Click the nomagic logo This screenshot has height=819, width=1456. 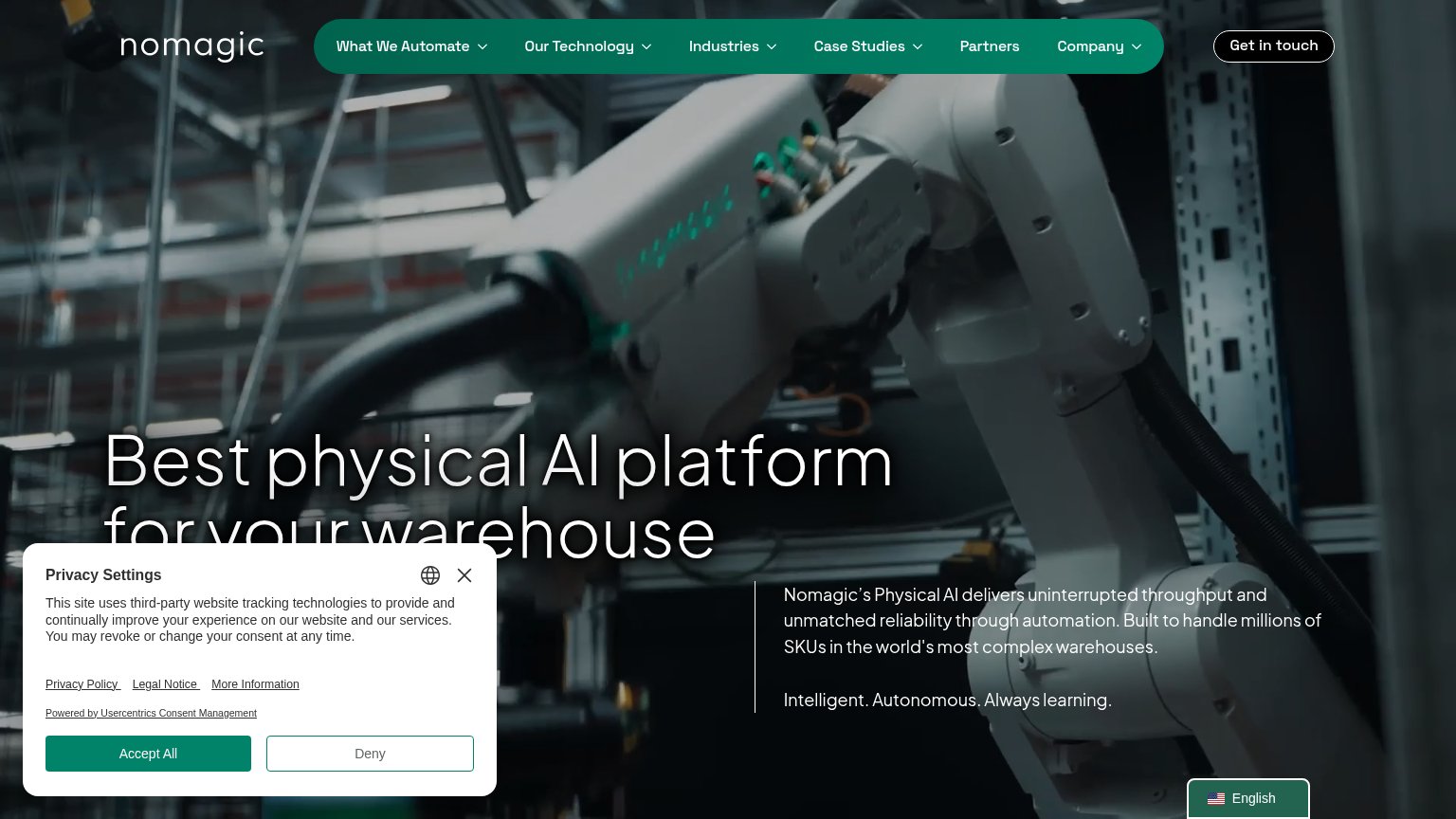point(191,45)
